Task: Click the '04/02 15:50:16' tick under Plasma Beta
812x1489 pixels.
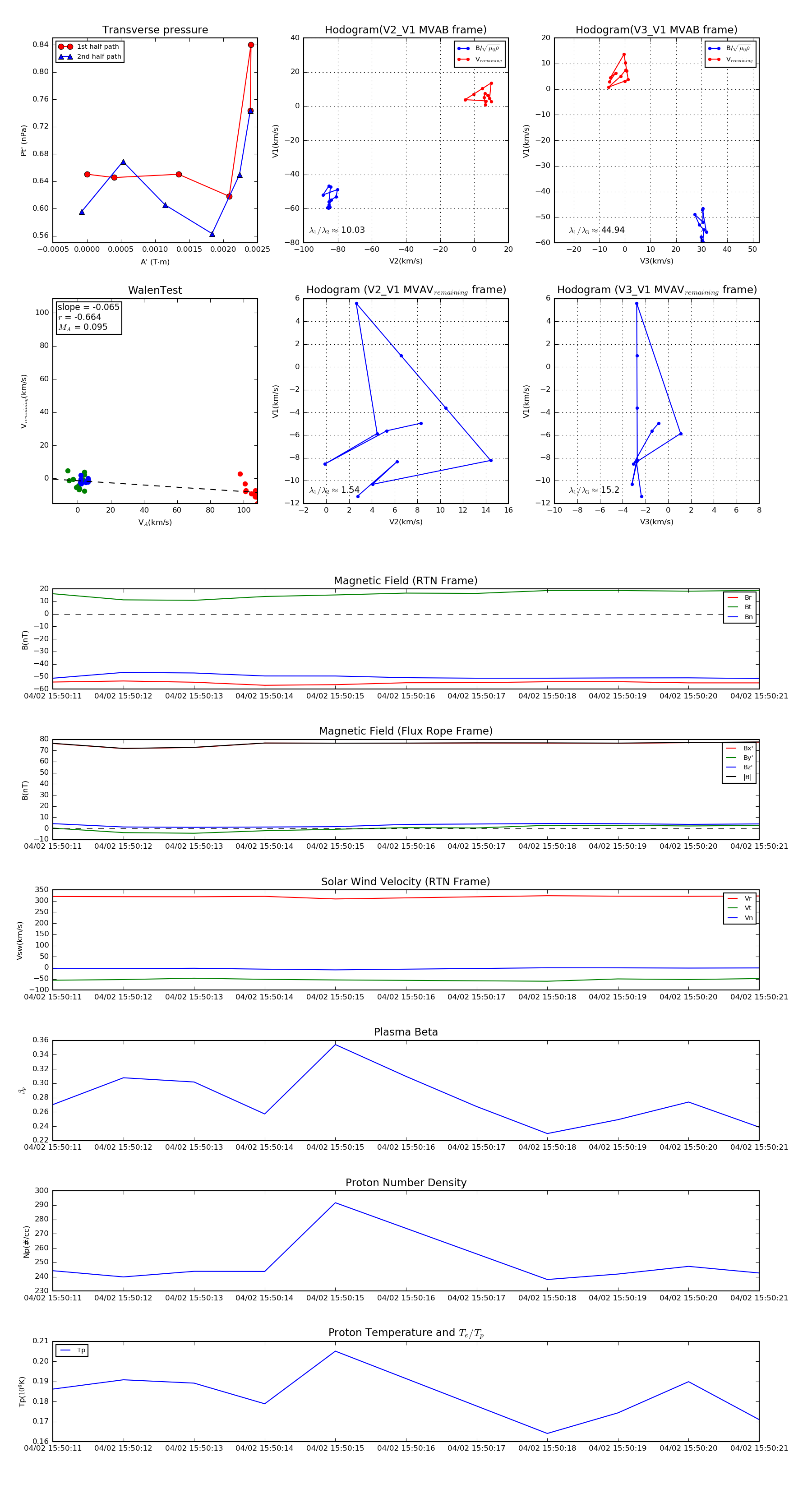Action: (x=406, y=1147)
